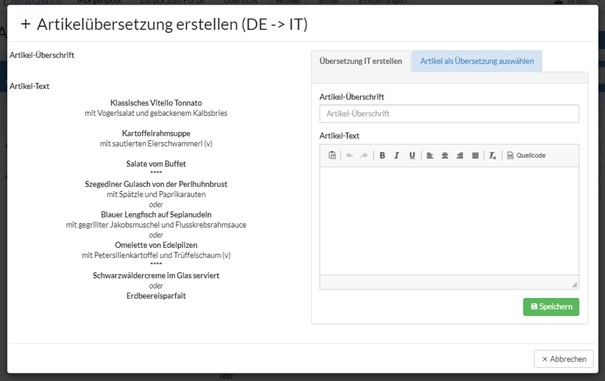Select 'Salate vom Buffet' text
Viewport: 605px width, 381px height.
click(156, 164)
